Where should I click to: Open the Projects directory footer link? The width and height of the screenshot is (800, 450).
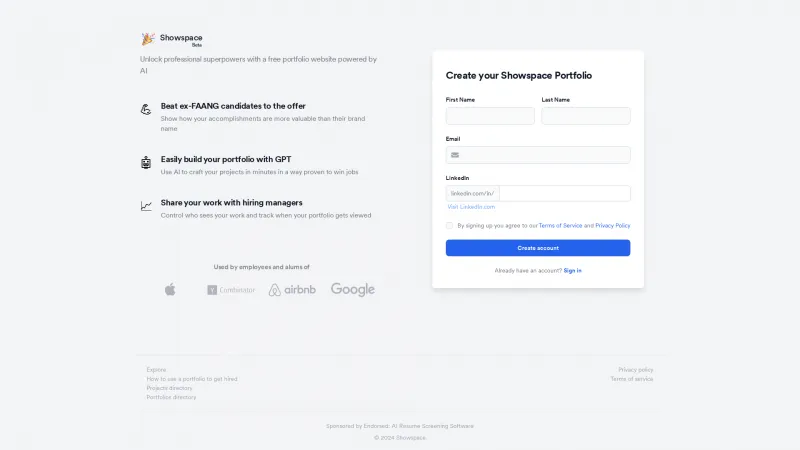click(171, 388)
